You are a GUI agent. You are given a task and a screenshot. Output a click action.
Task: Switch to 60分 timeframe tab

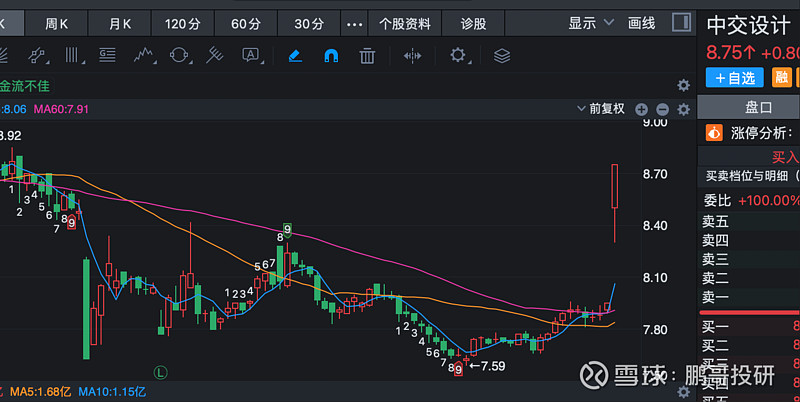point(246,22)
